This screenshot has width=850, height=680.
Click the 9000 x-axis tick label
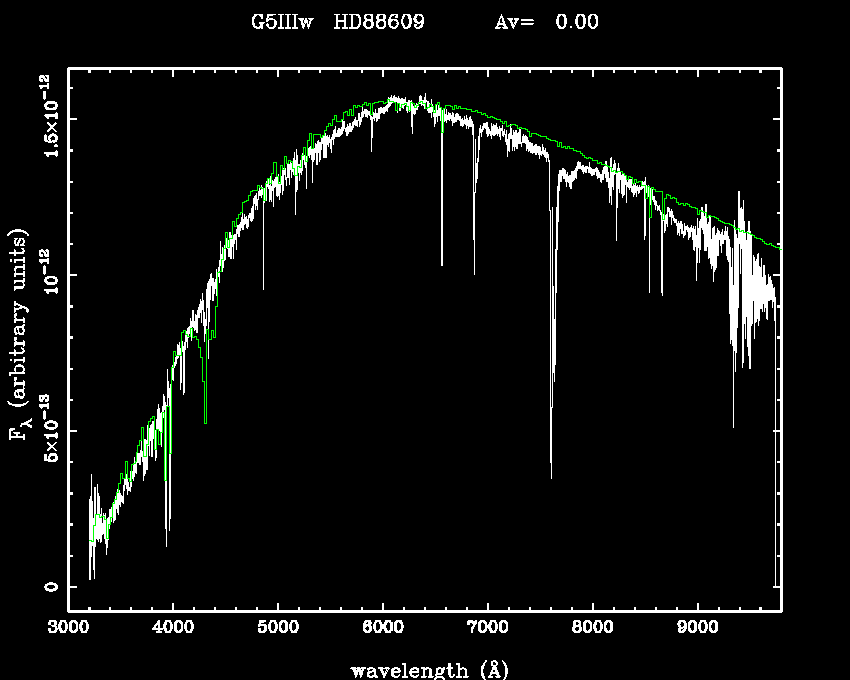(x=697, y=629)
